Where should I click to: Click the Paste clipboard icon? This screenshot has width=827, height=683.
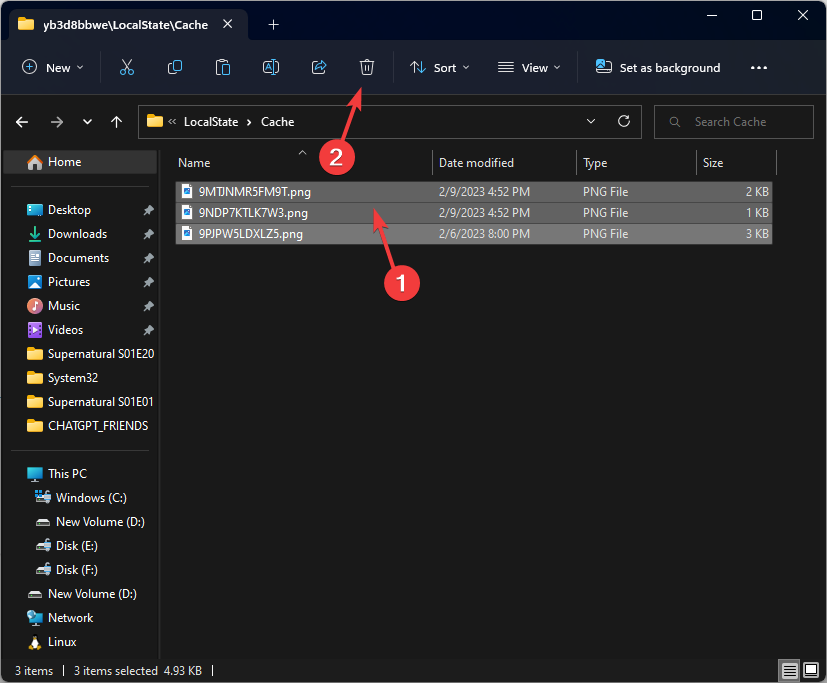(223, 67)
